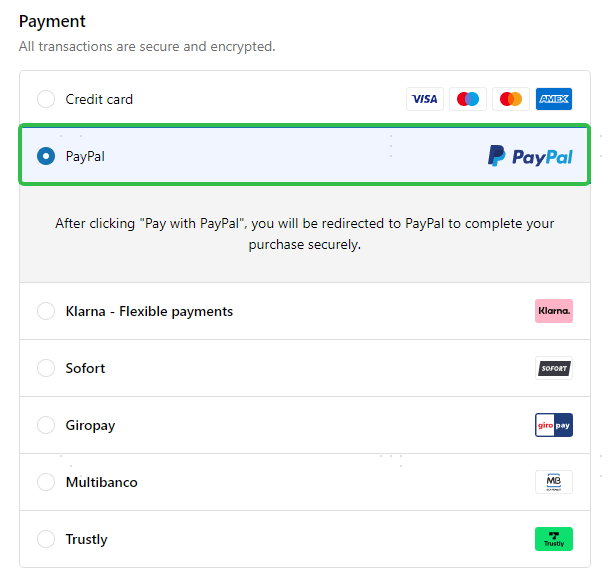Image resolution: width=612 pixels, height=579 pixels.
Task: Choose the Klarna radio button
Action: pos(46,311)
